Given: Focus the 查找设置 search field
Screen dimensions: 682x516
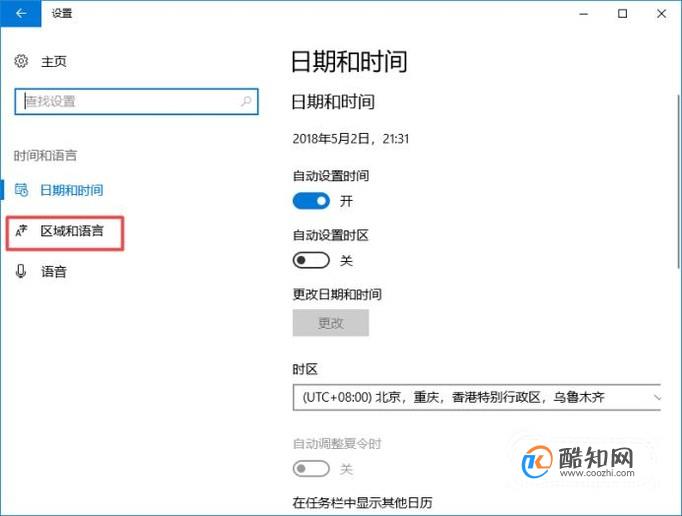Looking at the screenshot, I should (x=136, y=102).
